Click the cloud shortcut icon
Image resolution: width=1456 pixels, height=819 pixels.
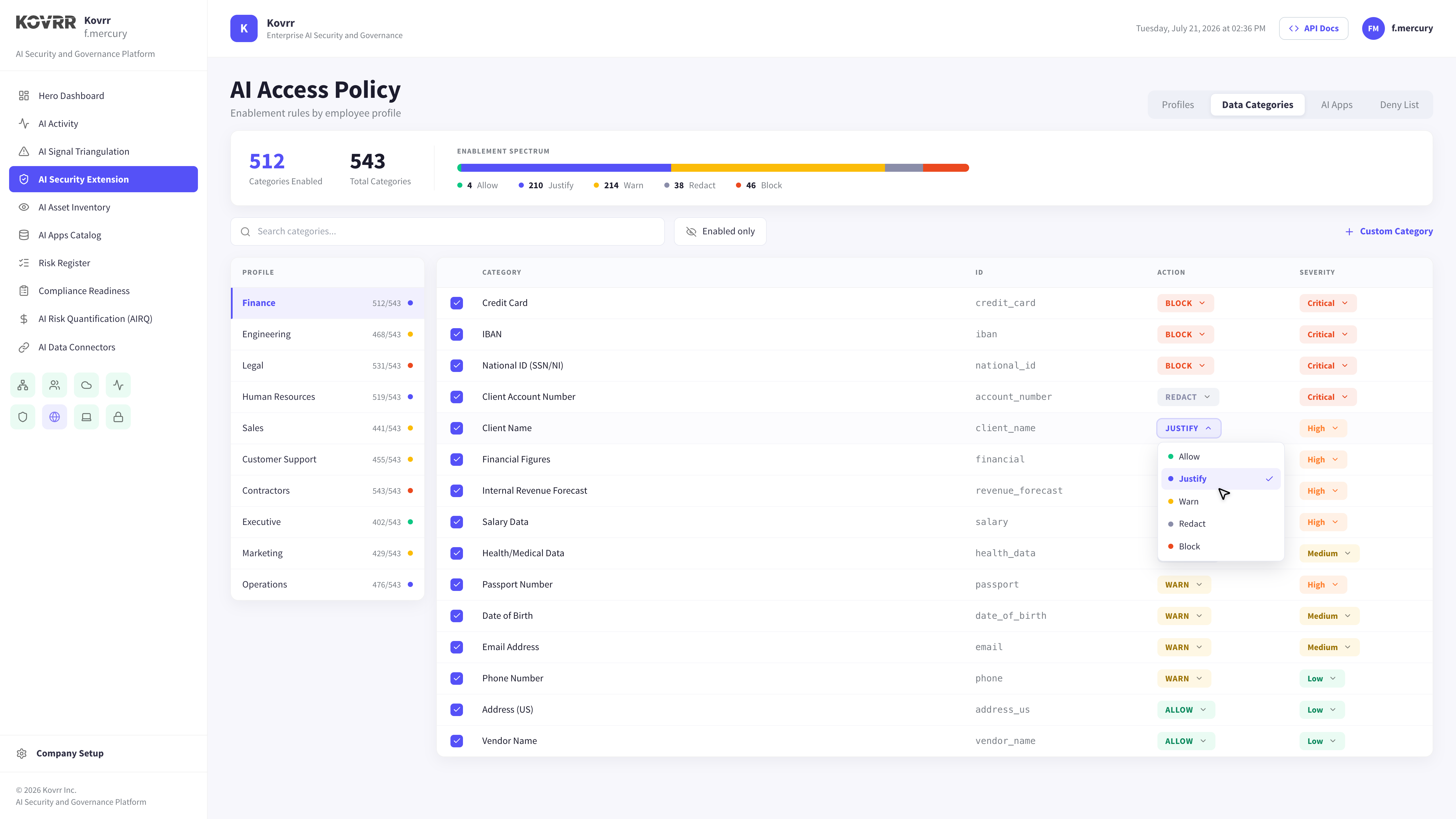pos(86,385)
